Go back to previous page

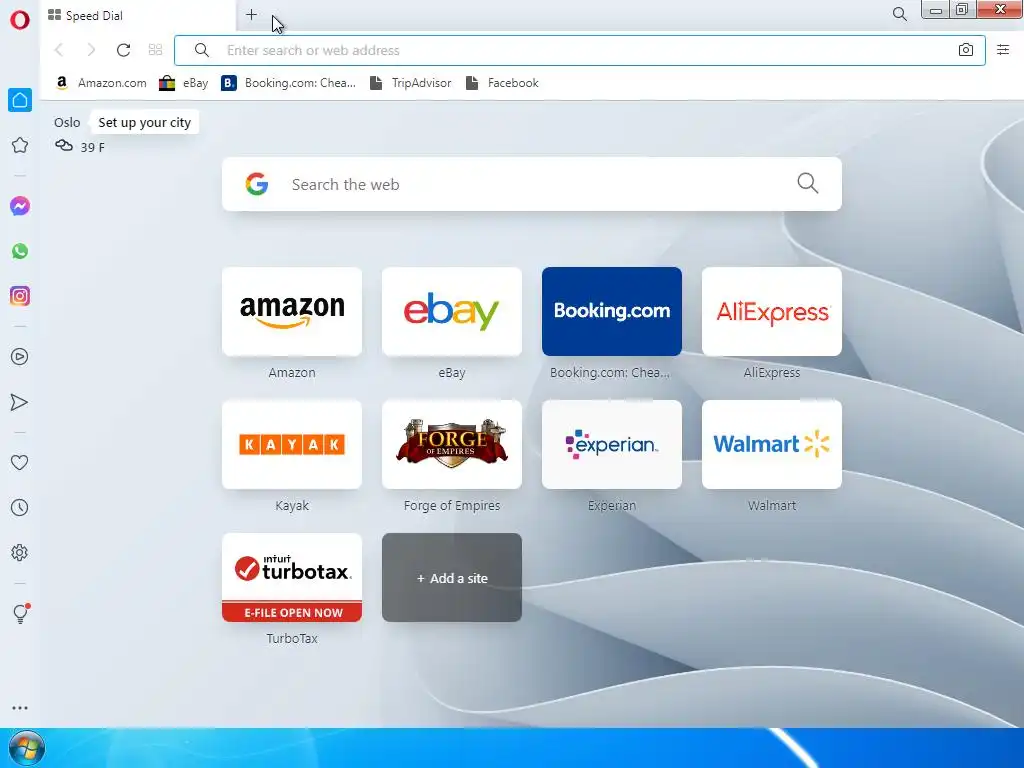(x=59, y=50)
